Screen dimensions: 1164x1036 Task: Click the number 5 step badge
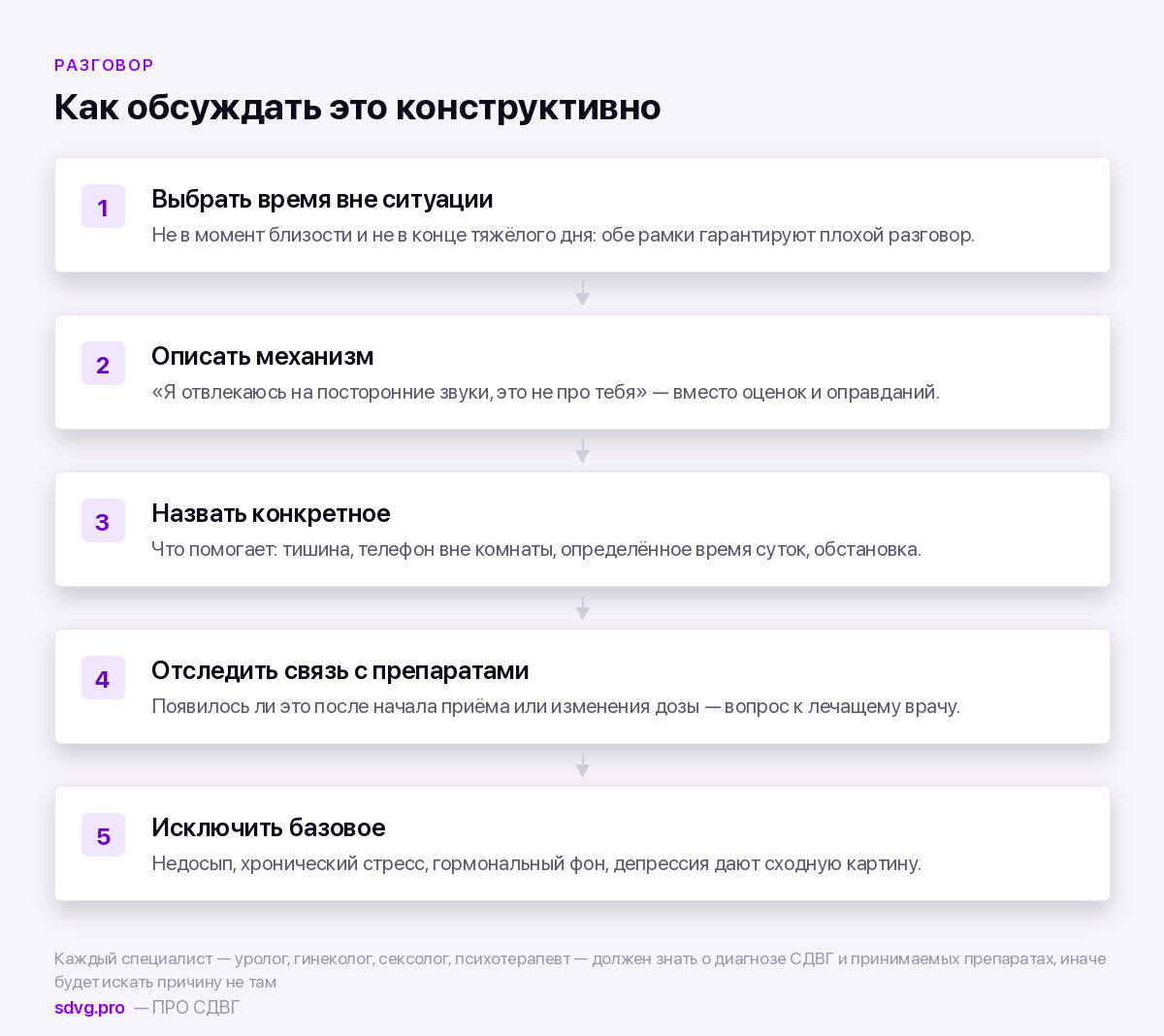(x=103, y=835)
